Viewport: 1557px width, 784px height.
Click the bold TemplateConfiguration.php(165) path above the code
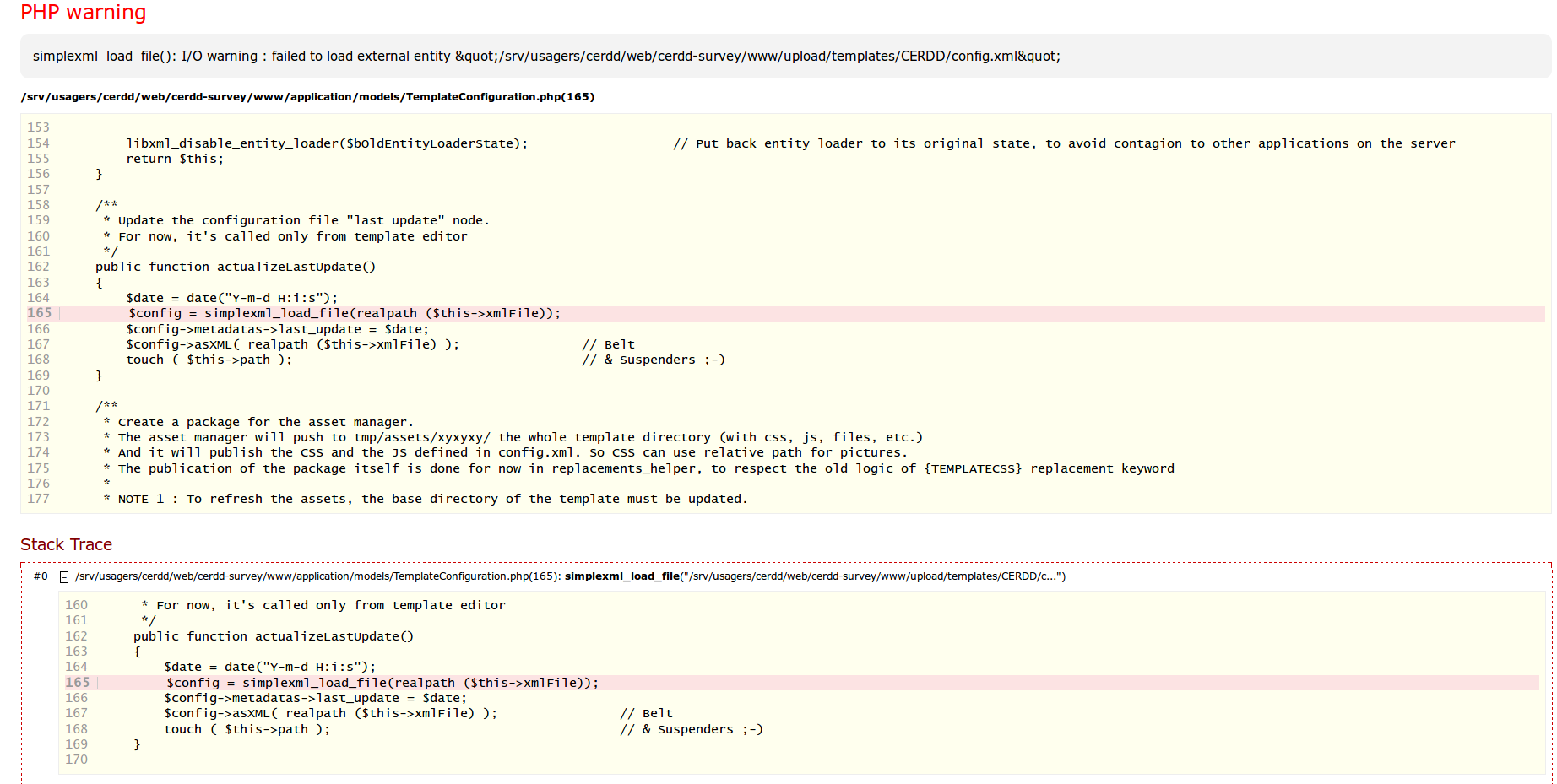tap(307, 97)
